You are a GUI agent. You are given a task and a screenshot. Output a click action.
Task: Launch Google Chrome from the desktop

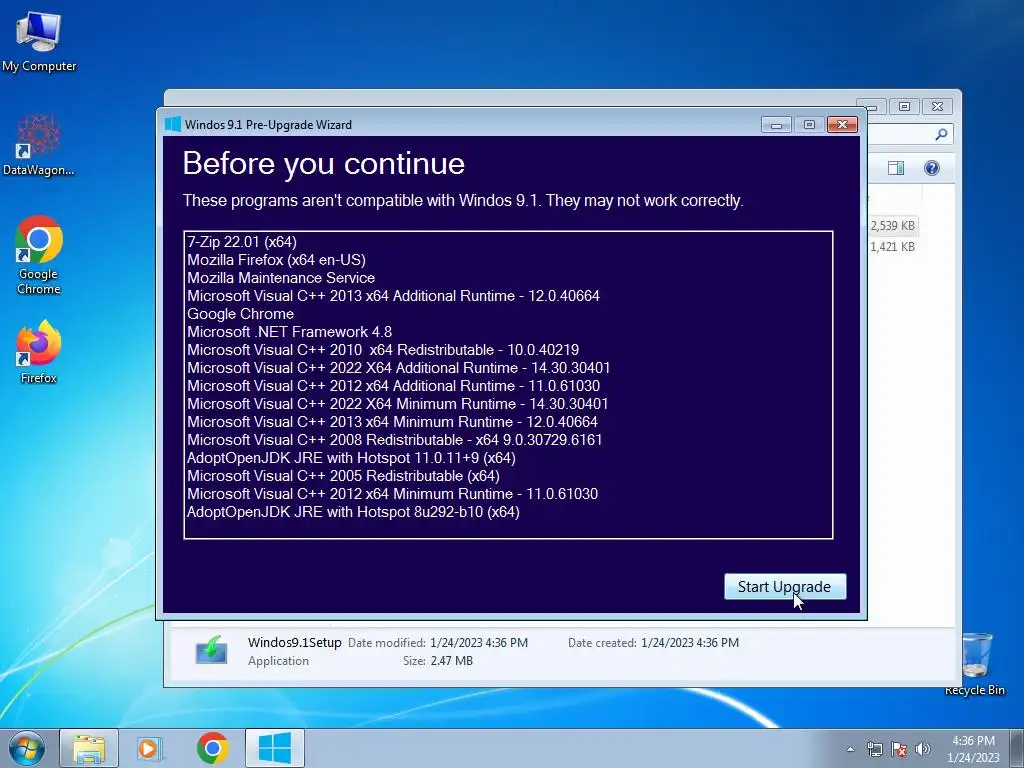[39, 255]
